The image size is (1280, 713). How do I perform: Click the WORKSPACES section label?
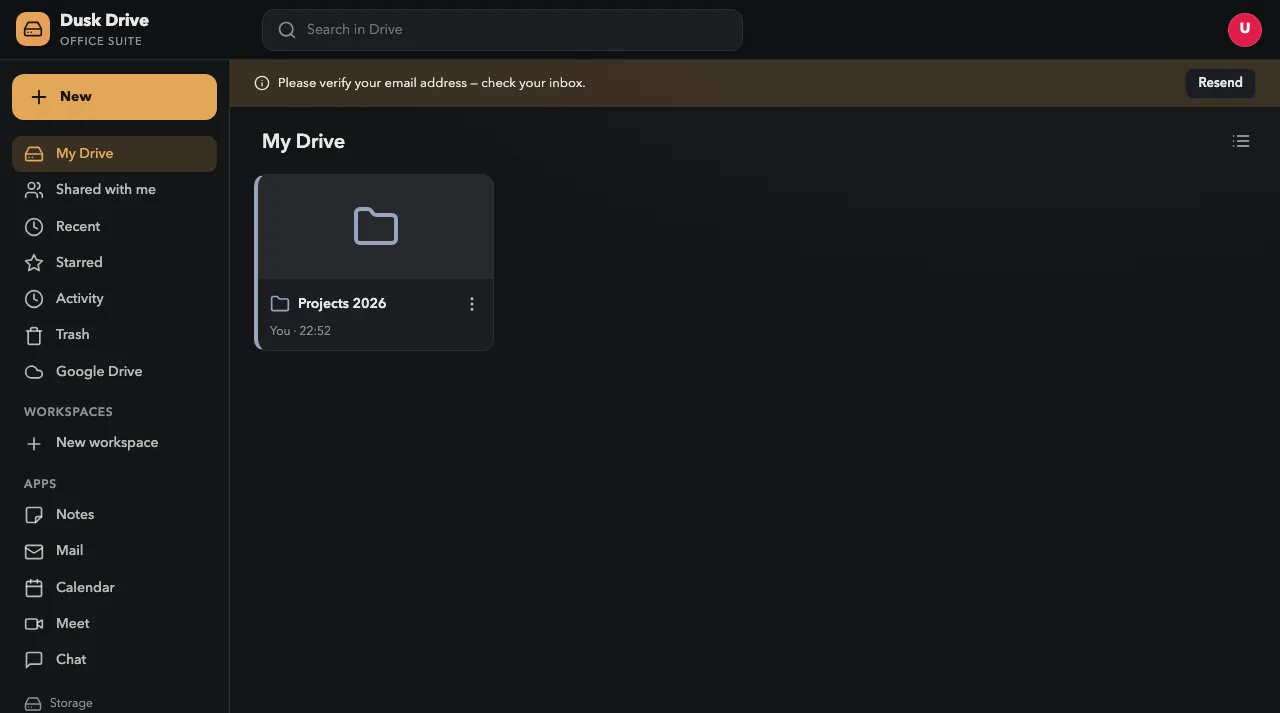68,412
